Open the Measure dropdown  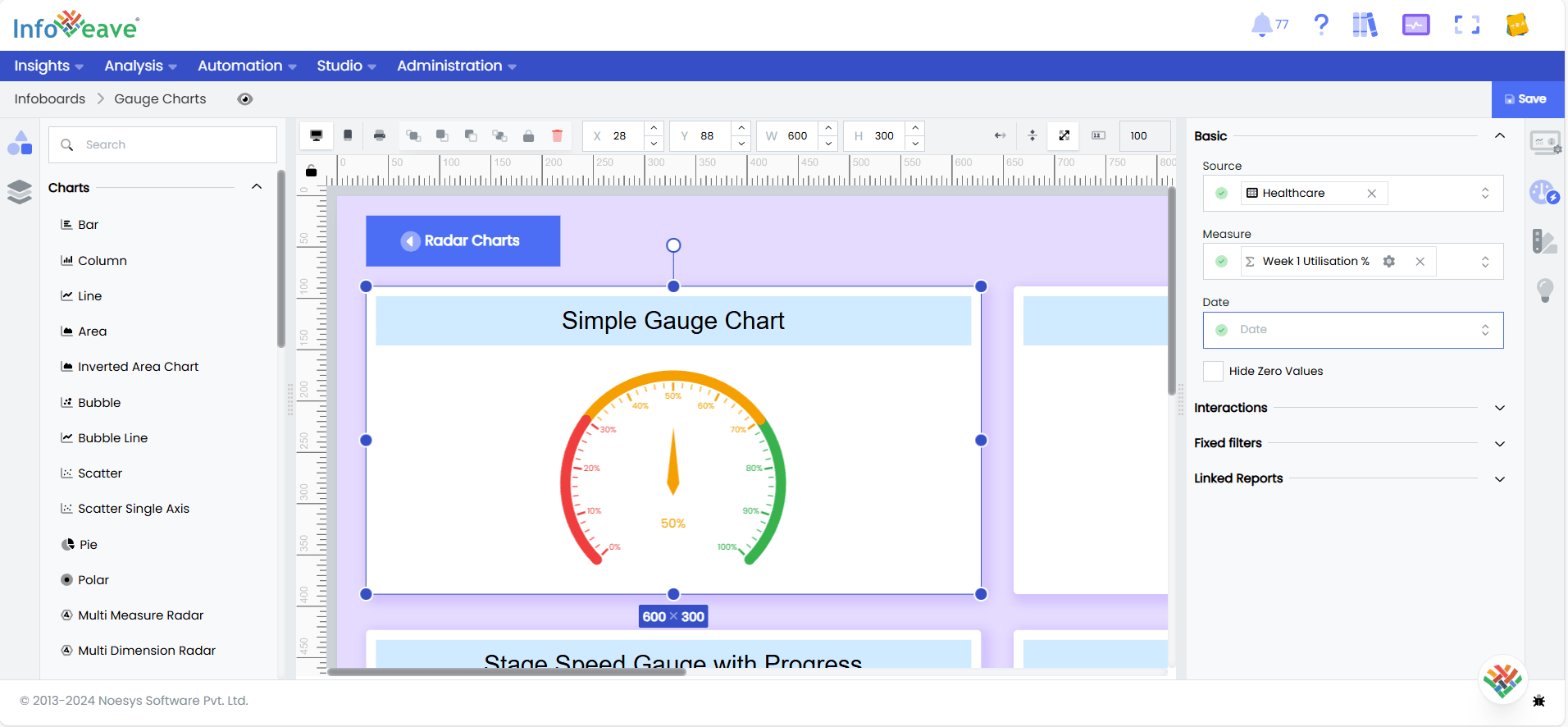tap(1484, 262)
